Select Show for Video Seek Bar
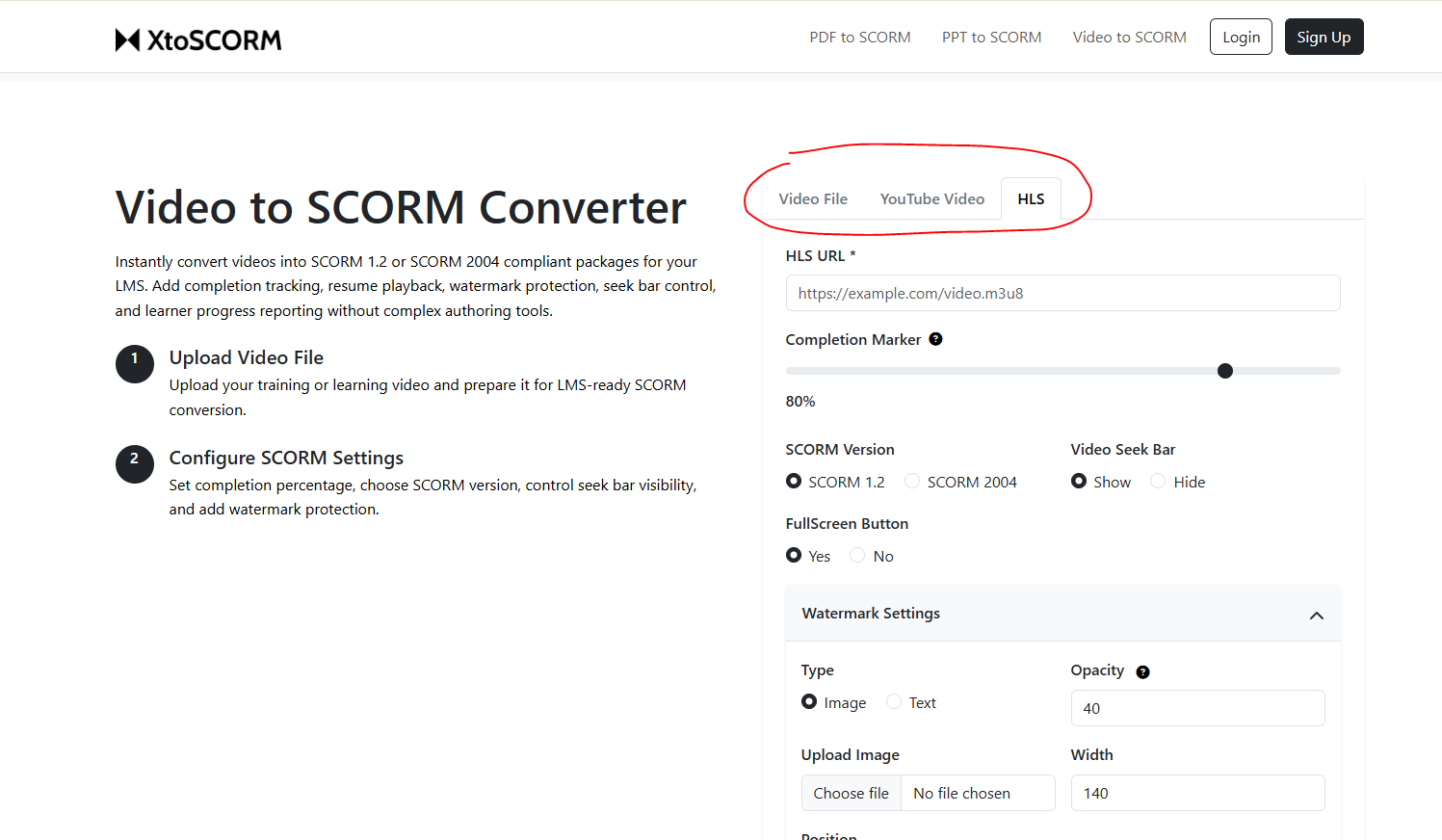The width and height of the screenshot is (1442, 840). tap(1079, 481)
